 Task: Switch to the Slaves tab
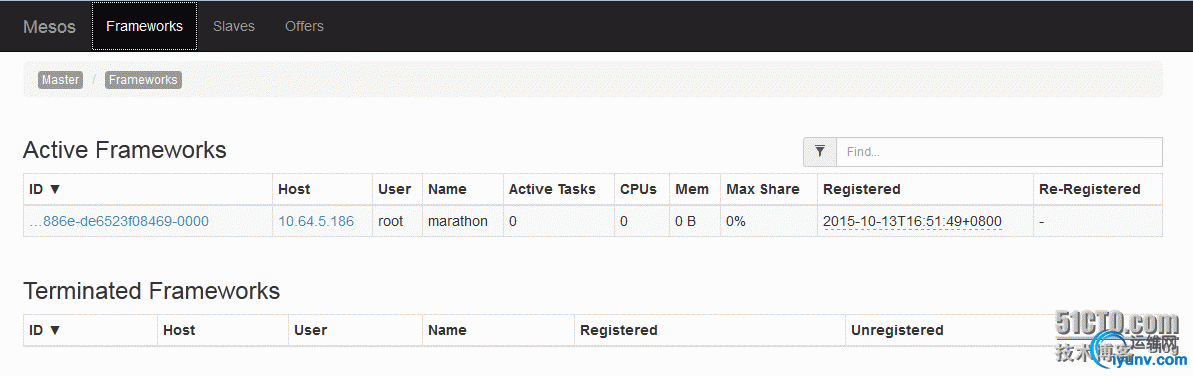click(234, 26)
